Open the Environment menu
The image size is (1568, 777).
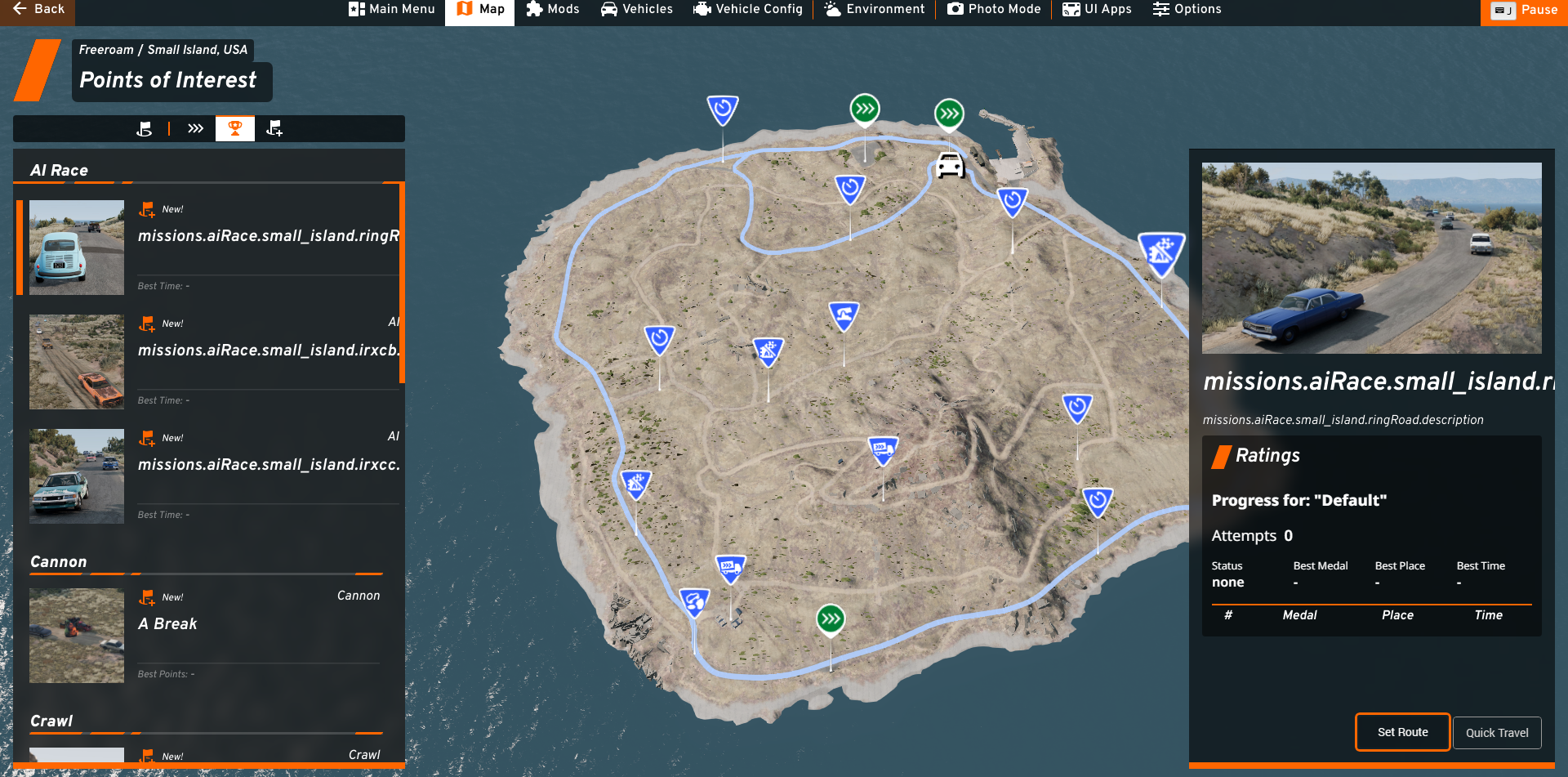(875, 10)
